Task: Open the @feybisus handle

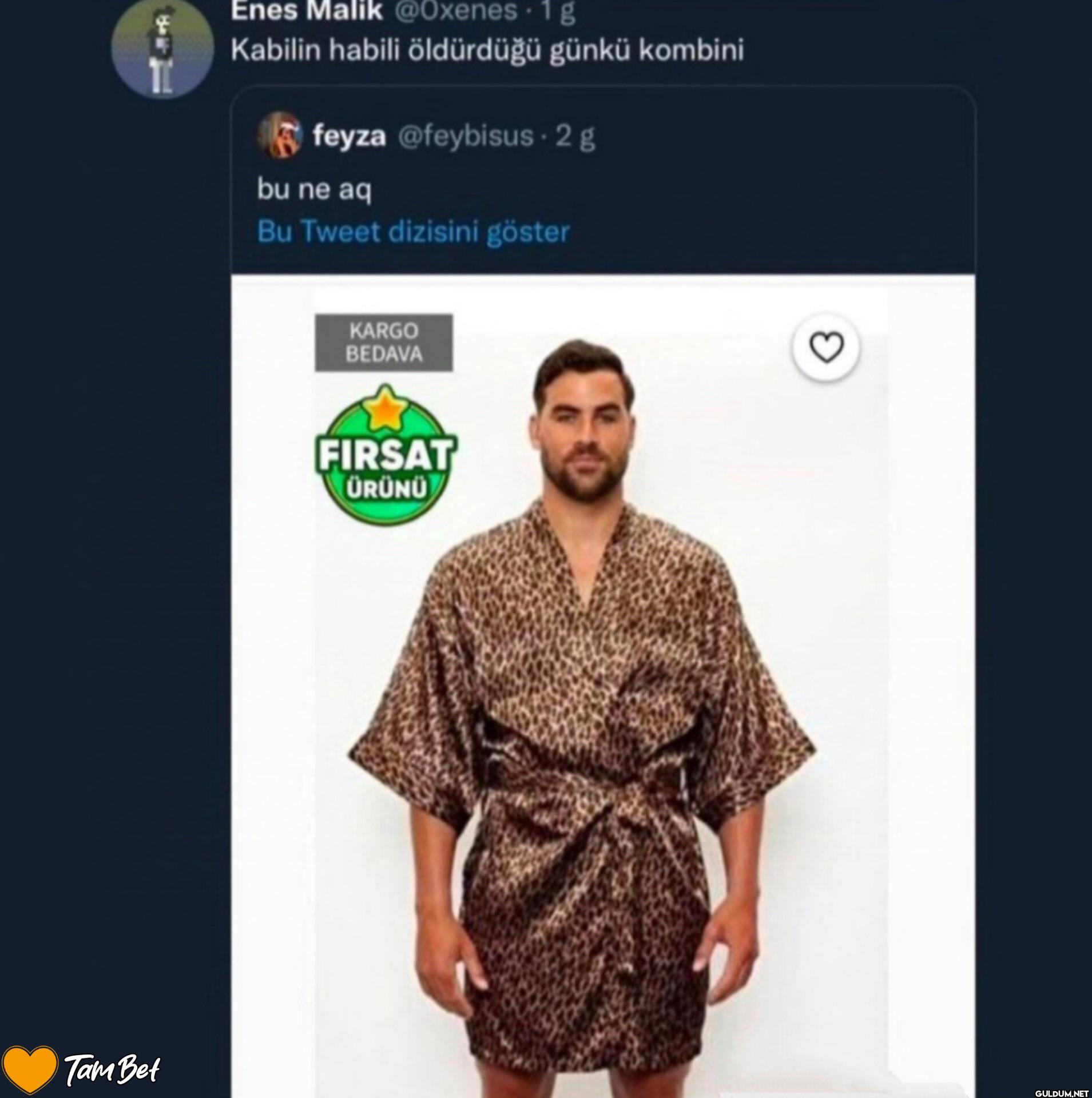Action: tap(465, 136)
